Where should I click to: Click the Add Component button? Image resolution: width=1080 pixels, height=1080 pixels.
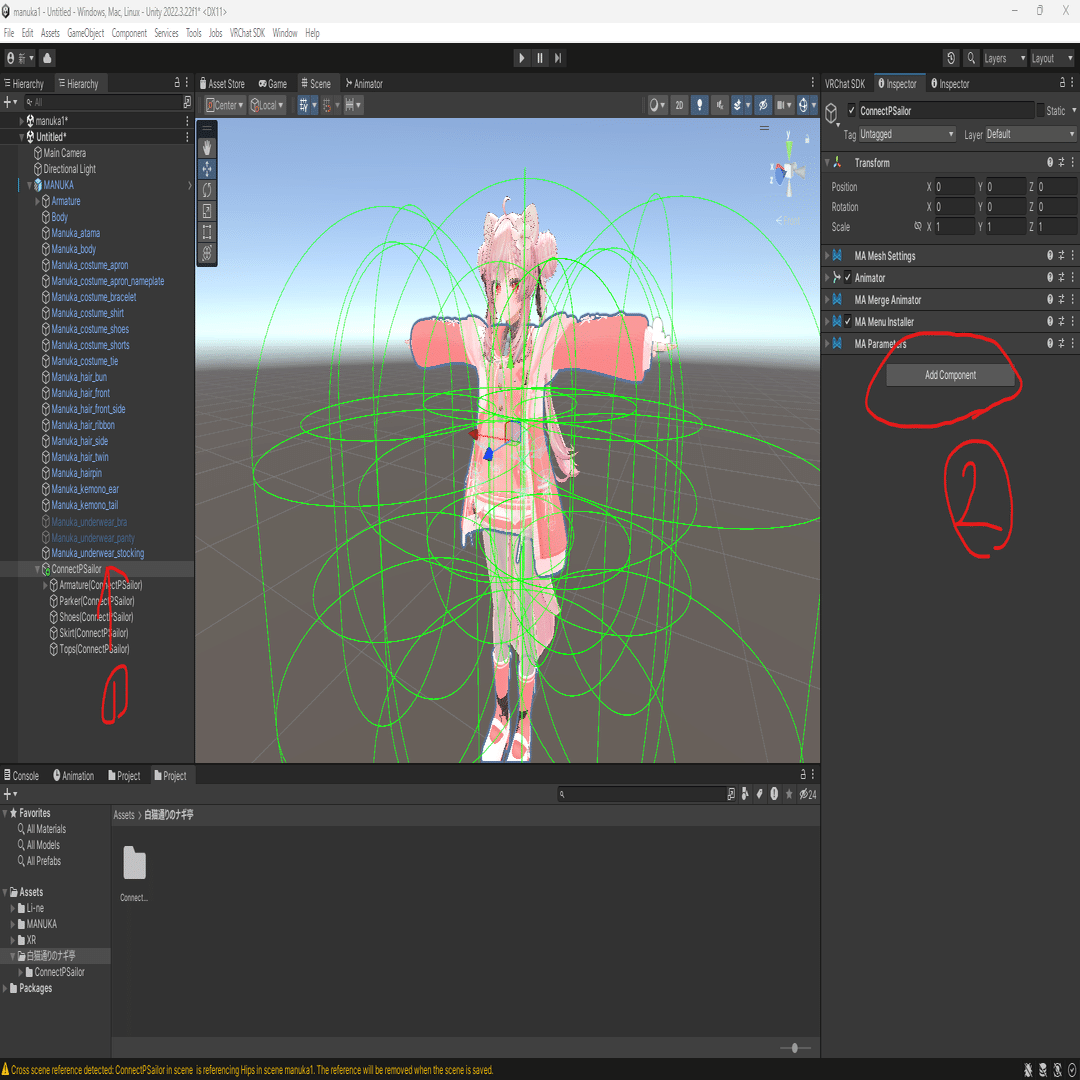950,375
